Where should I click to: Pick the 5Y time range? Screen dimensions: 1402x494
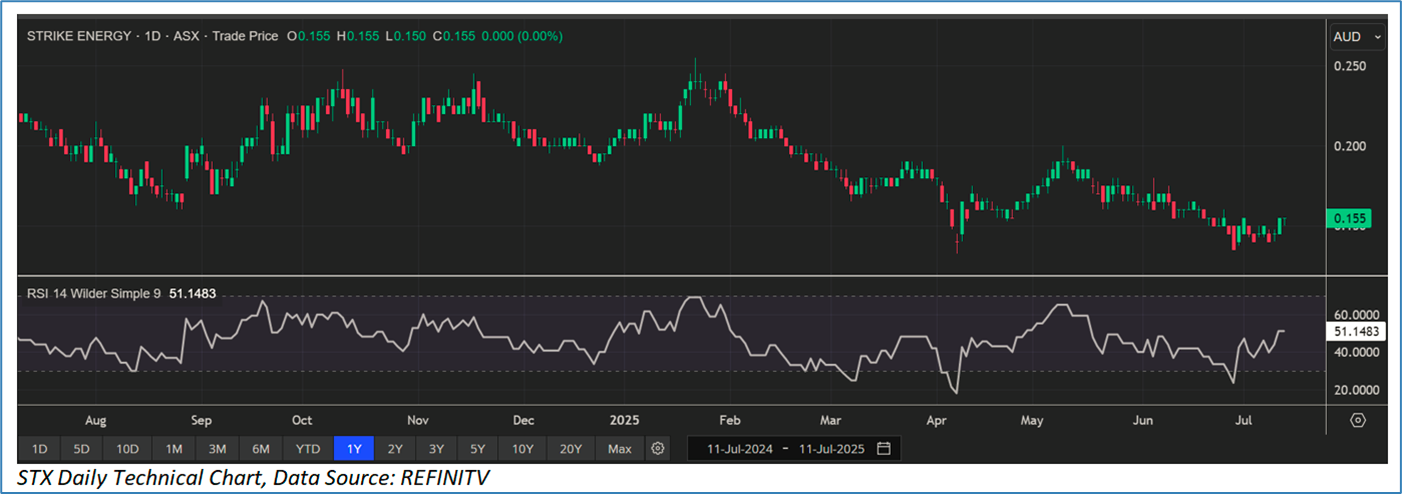point(478,448)
